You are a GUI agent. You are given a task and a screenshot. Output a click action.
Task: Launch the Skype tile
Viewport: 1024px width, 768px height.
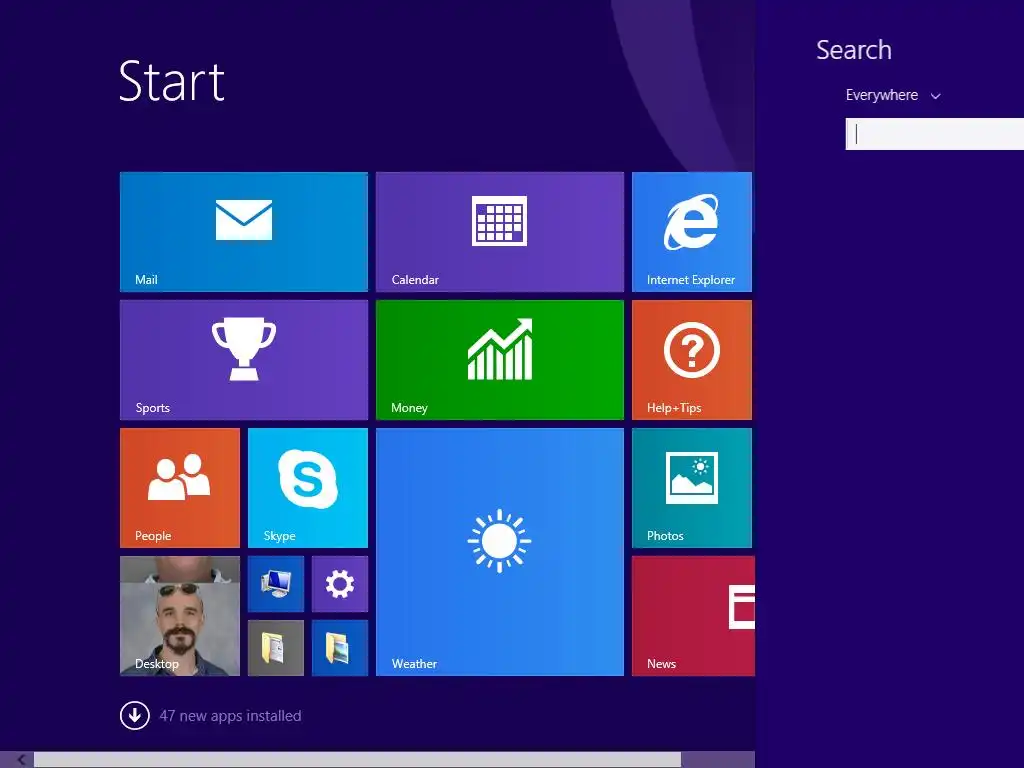pos(308,488)
